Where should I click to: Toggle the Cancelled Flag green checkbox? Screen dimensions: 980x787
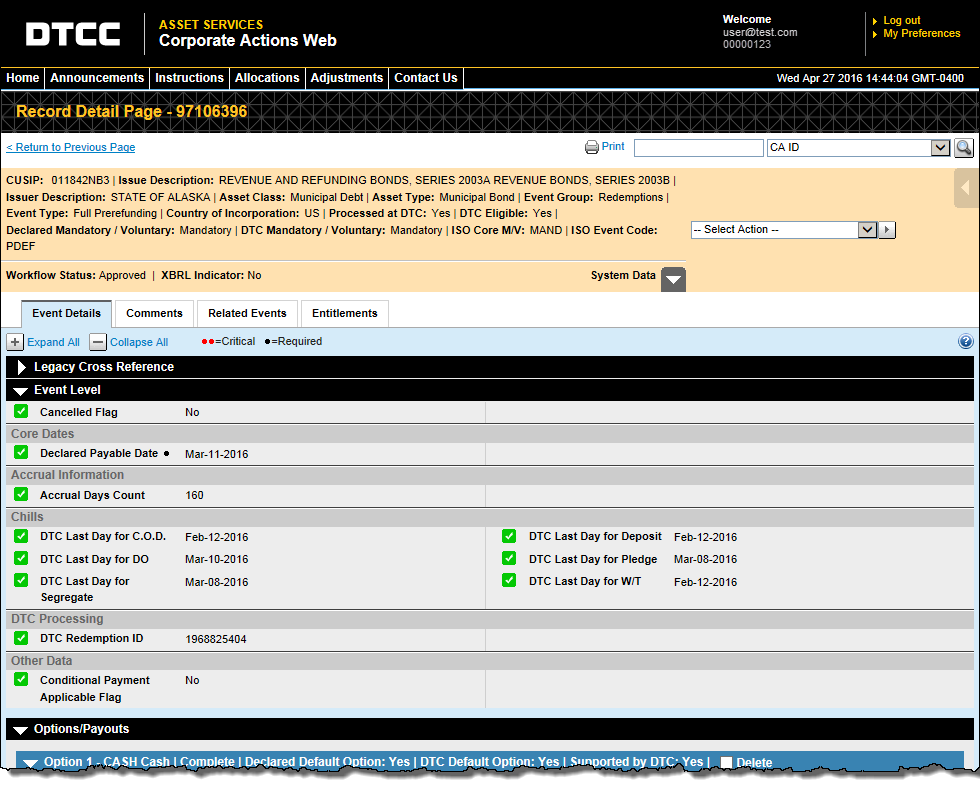pos(21,412)
